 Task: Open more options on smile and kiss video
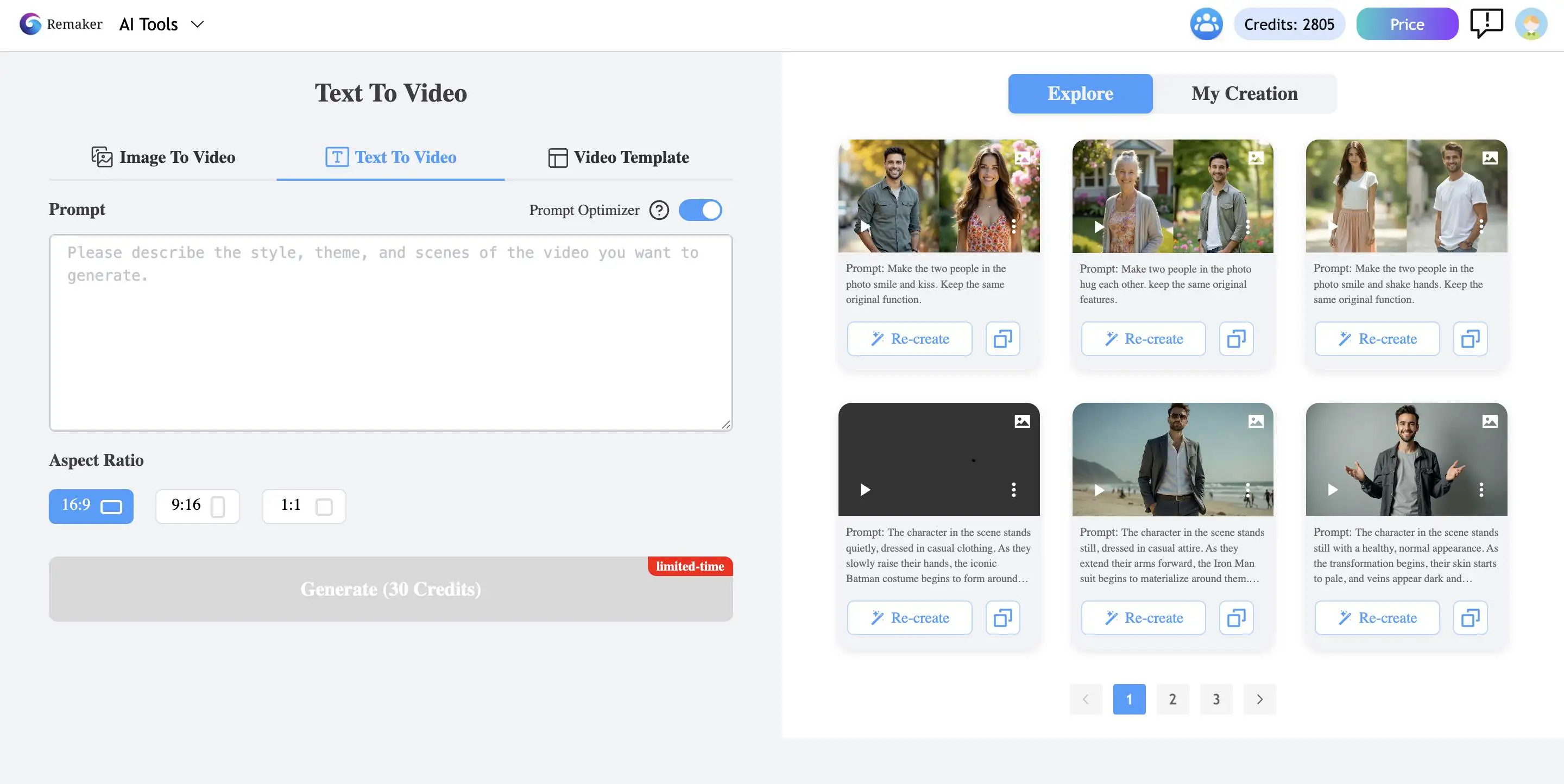(x=1013, y=226)
